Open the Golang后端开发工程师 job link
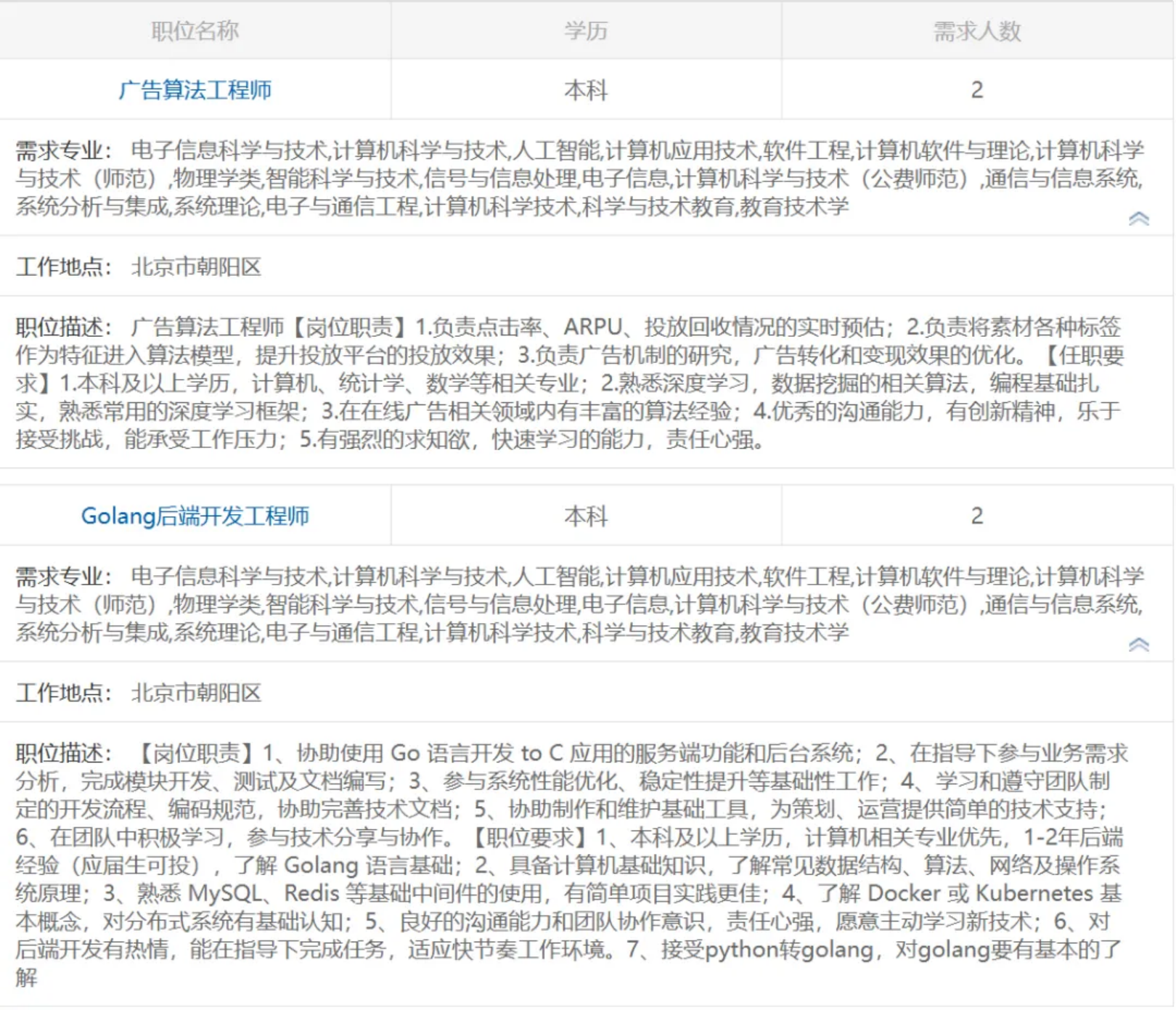 (195, 516)
